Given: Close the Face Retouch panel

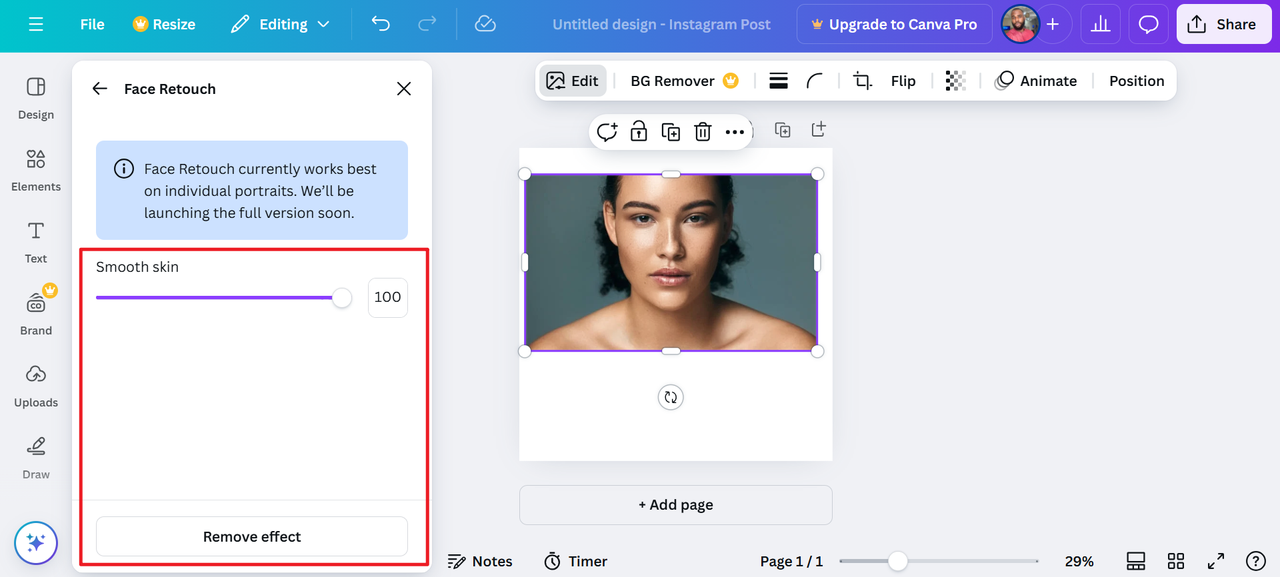Looking at the screenshot, I should 404,89.
